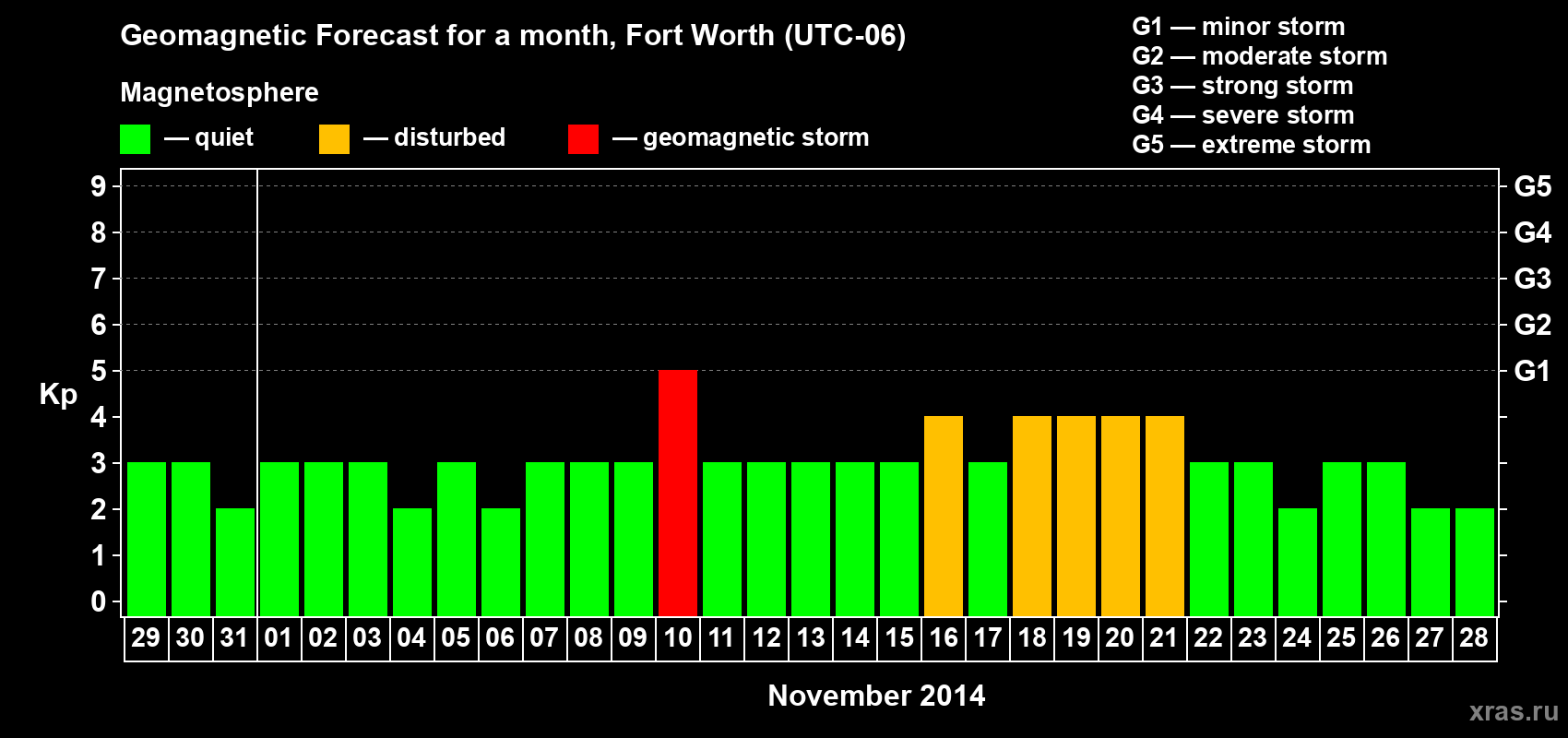Click the 'G4 — severe storm' legend text
1568x738 pixels.
[1243, 115]
